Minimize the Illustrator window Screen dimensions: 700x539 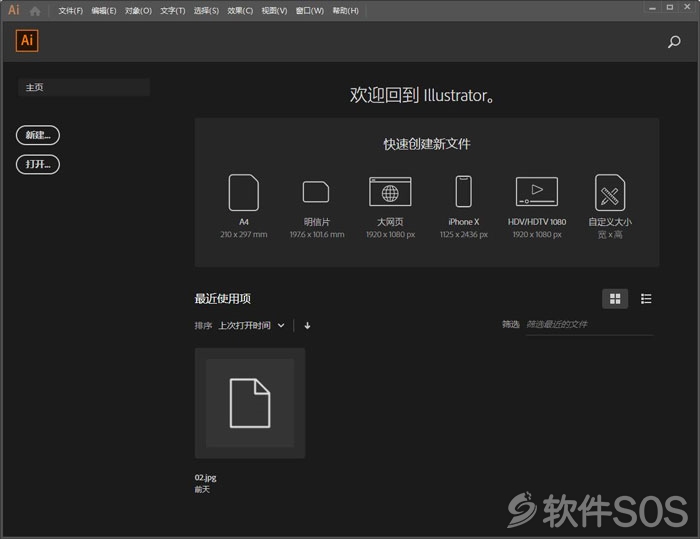(x=652, y=8)
